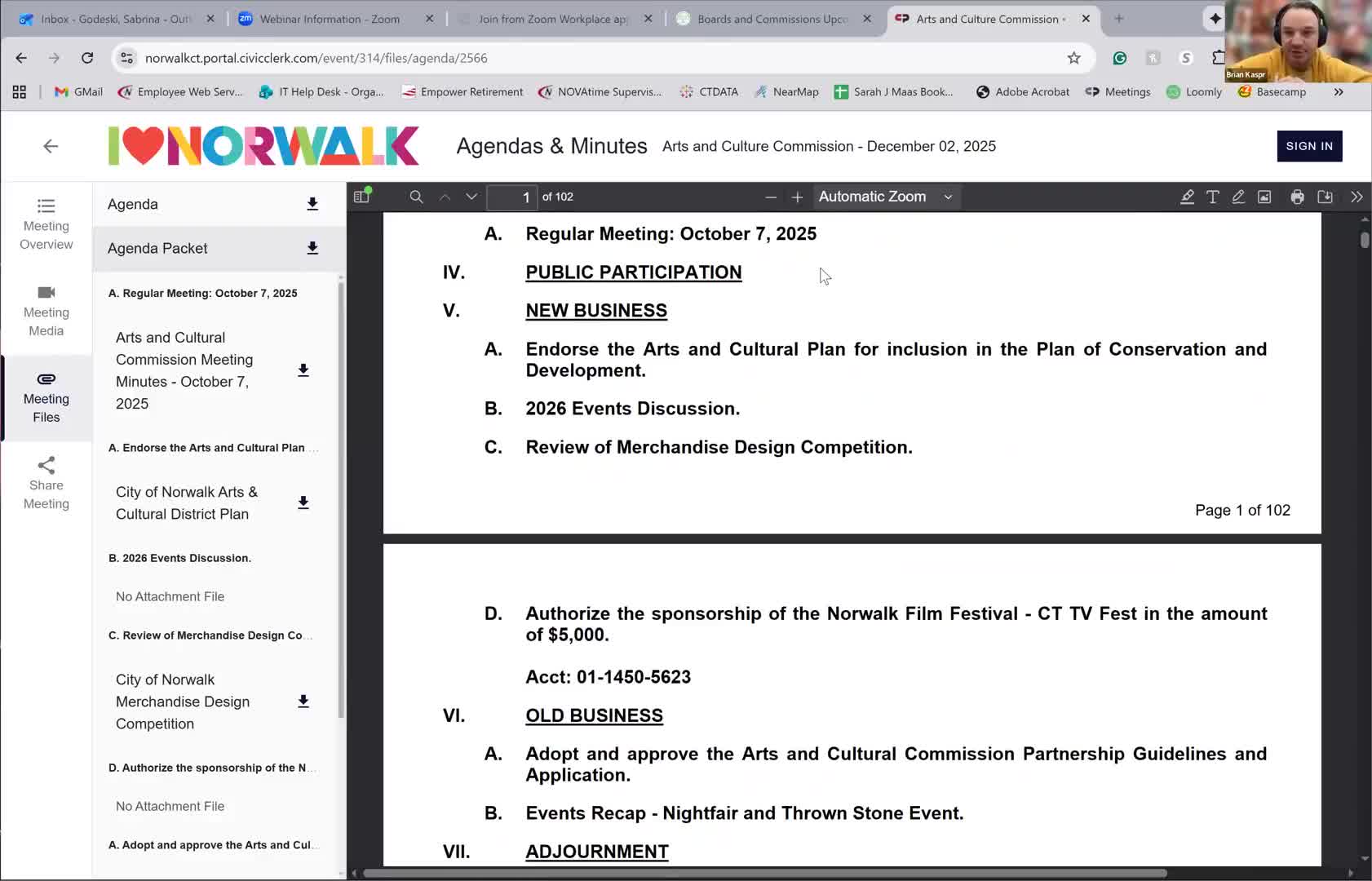The image size is (1372, 881).
Task: Click the PDF zoom in plus button
Action: pyautogui.click(x=797, y=197)
